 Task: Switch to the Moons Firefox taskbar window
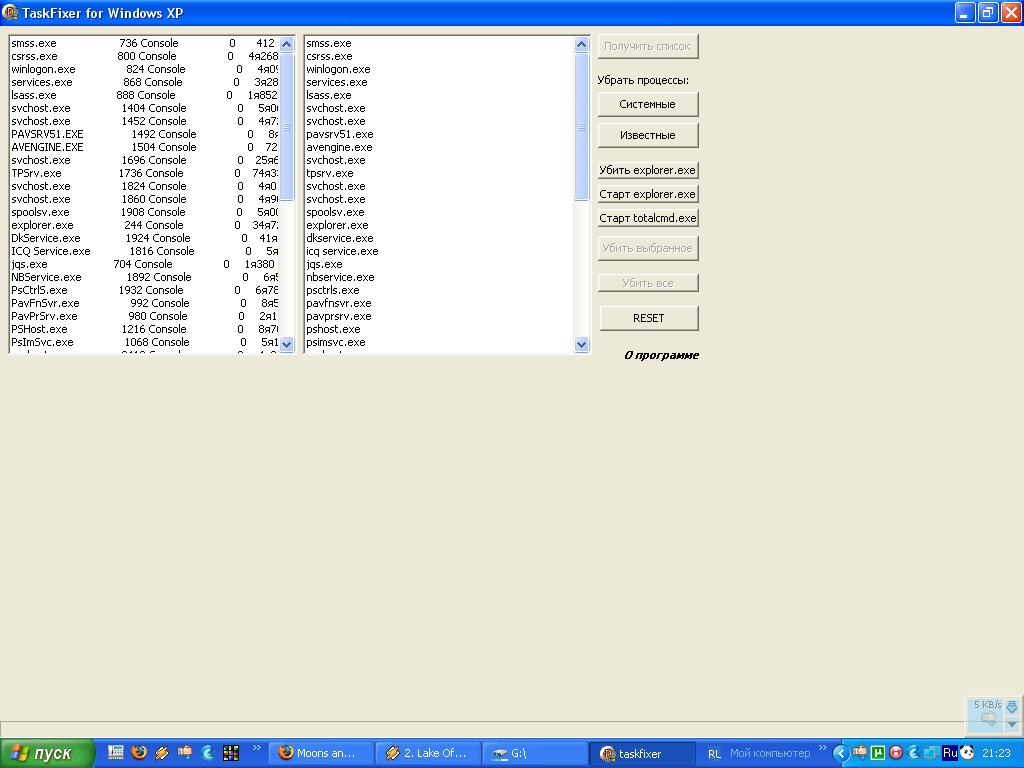(320, 753)
